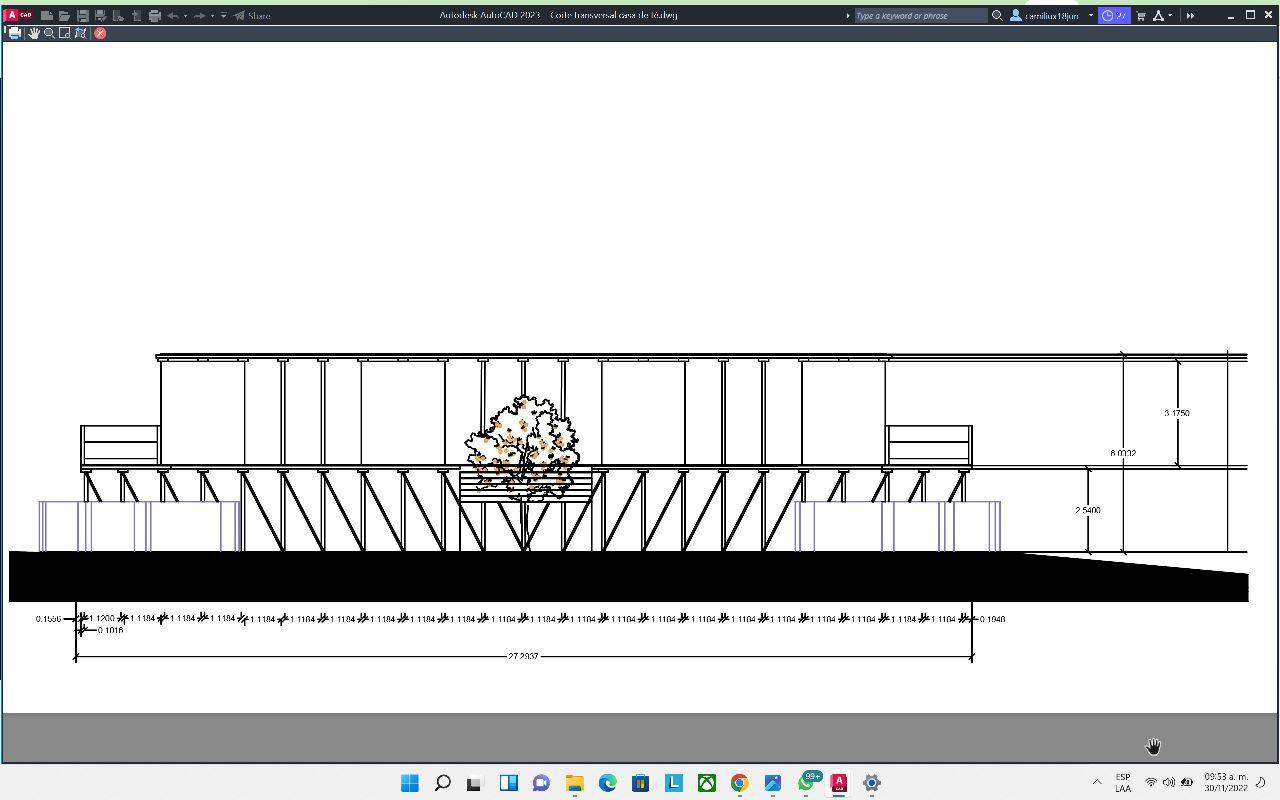1280x800 pixels.
Task: Open the Windows Start menu
Action: tap(410, 783)
